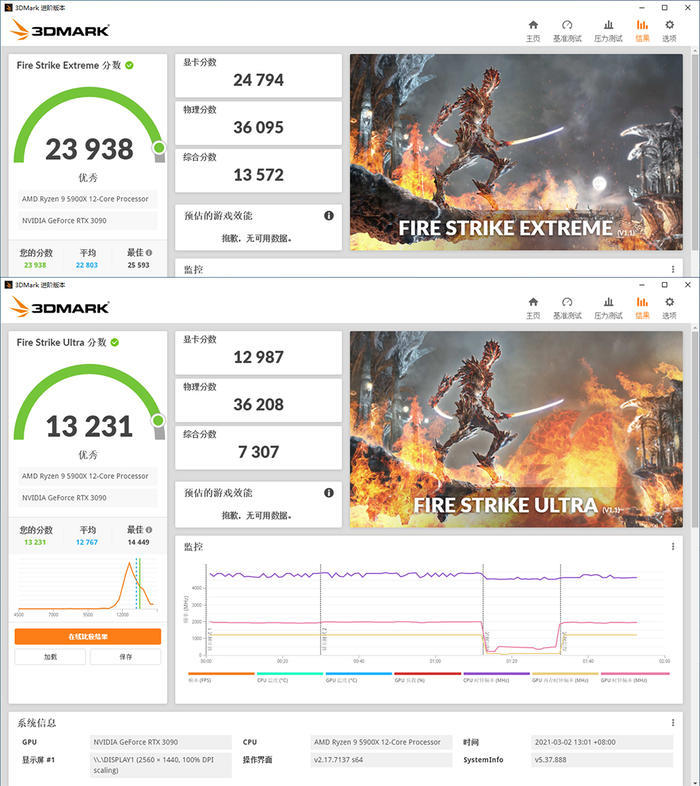Maximize the Fire Strike Ultra window
Image resolution: width=700 pixels, height=786 pixels.
click(664, 285)
